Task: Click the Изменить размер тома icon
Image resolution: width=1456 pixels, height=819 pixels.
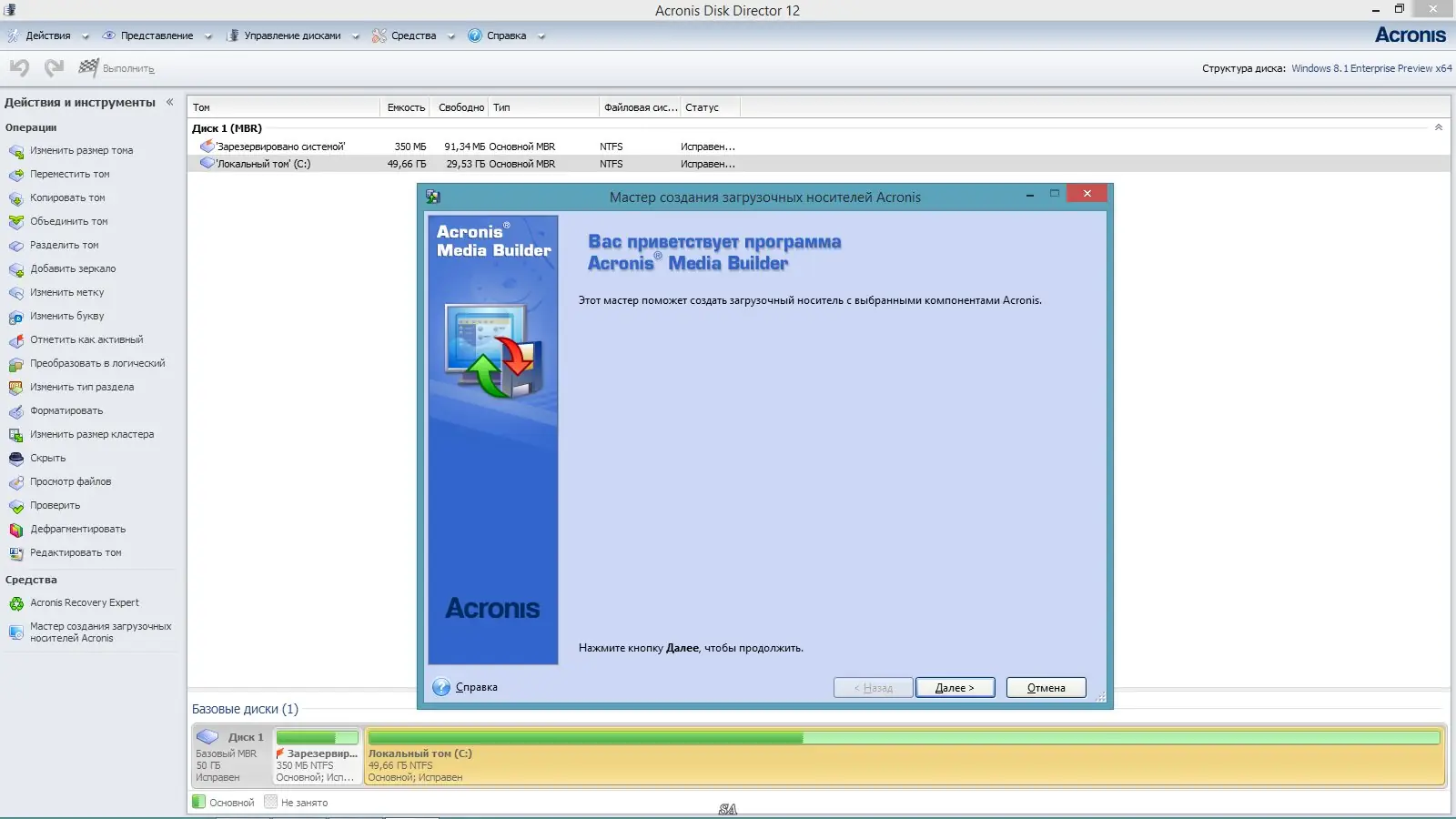Action: point(16,151)
